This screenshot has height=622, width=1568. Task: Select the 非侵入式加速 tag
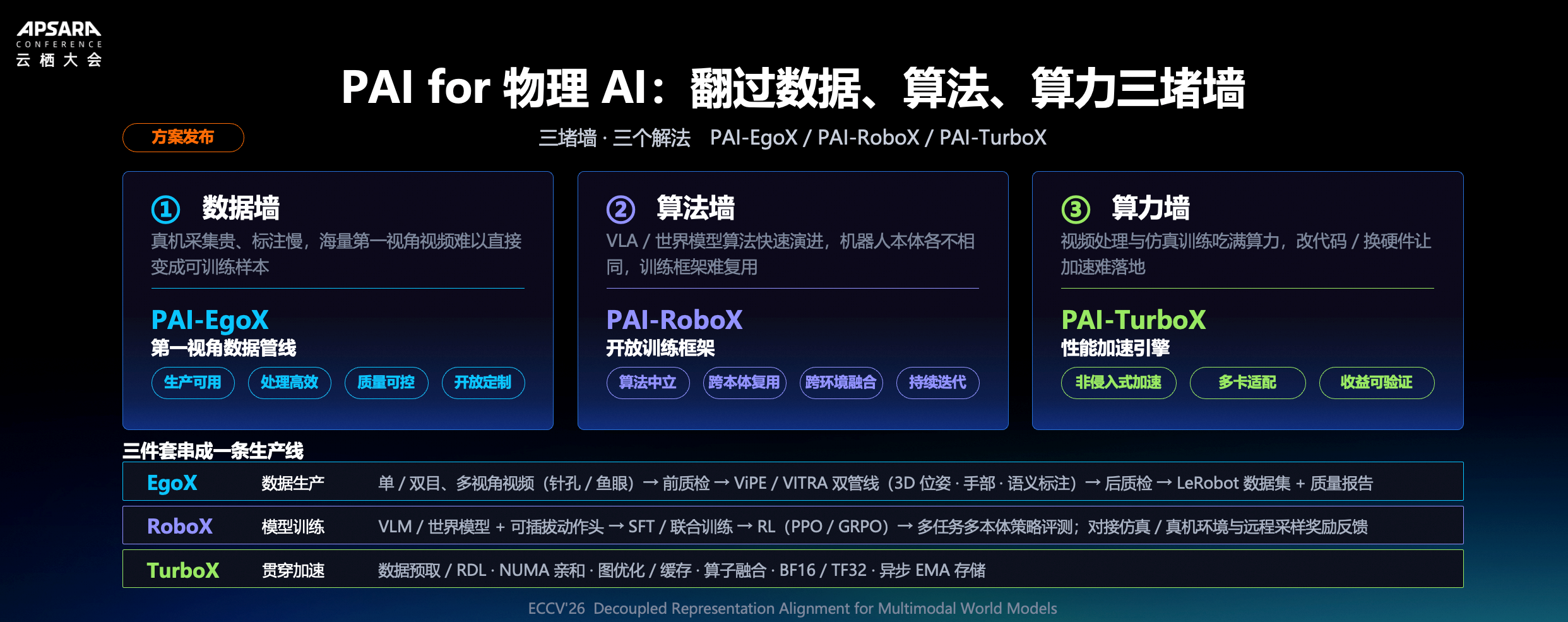[1119, 383]
